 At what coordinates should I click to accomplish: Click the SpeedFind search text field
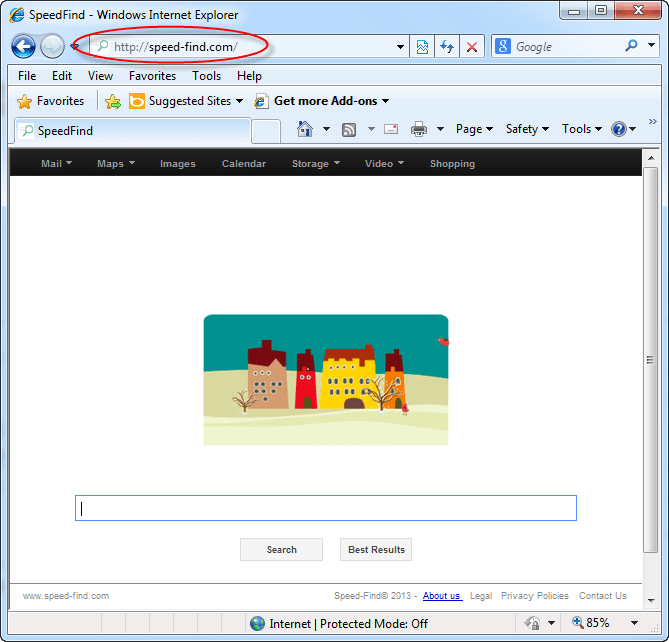pyautogui.click(x=326, y=508)
